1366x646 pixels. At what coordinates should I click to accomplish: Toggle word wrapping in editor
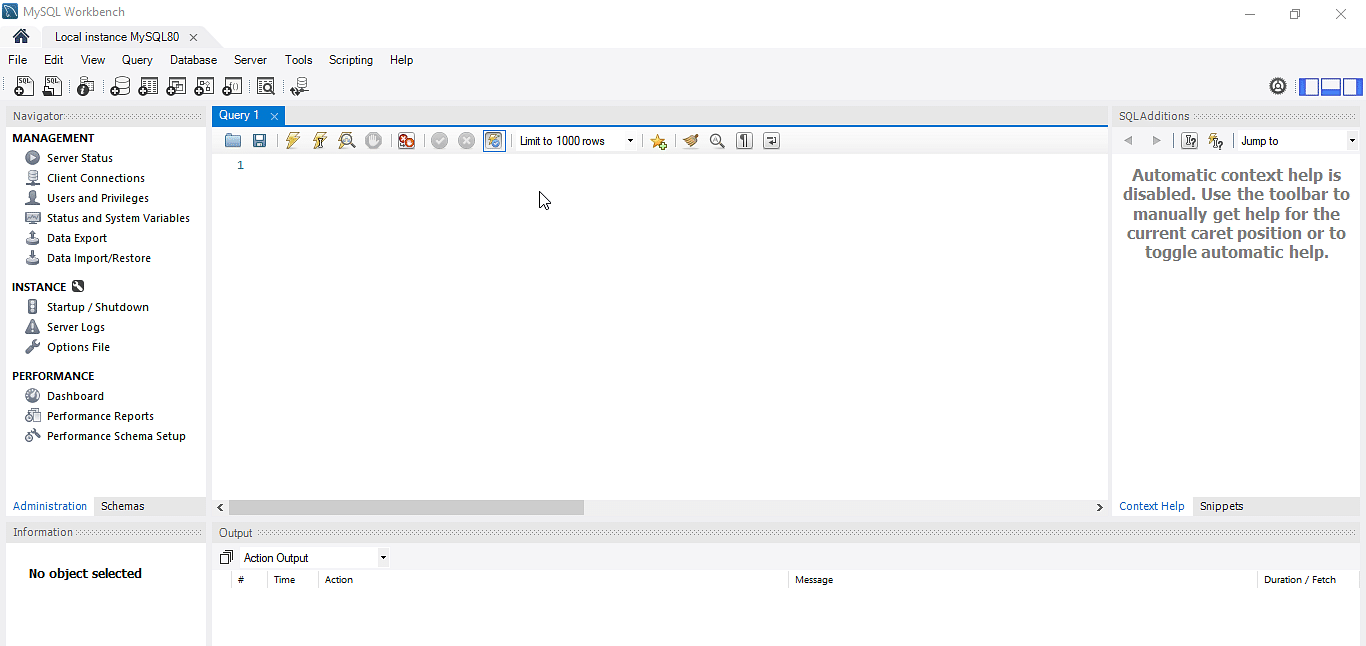coord(771,141)
